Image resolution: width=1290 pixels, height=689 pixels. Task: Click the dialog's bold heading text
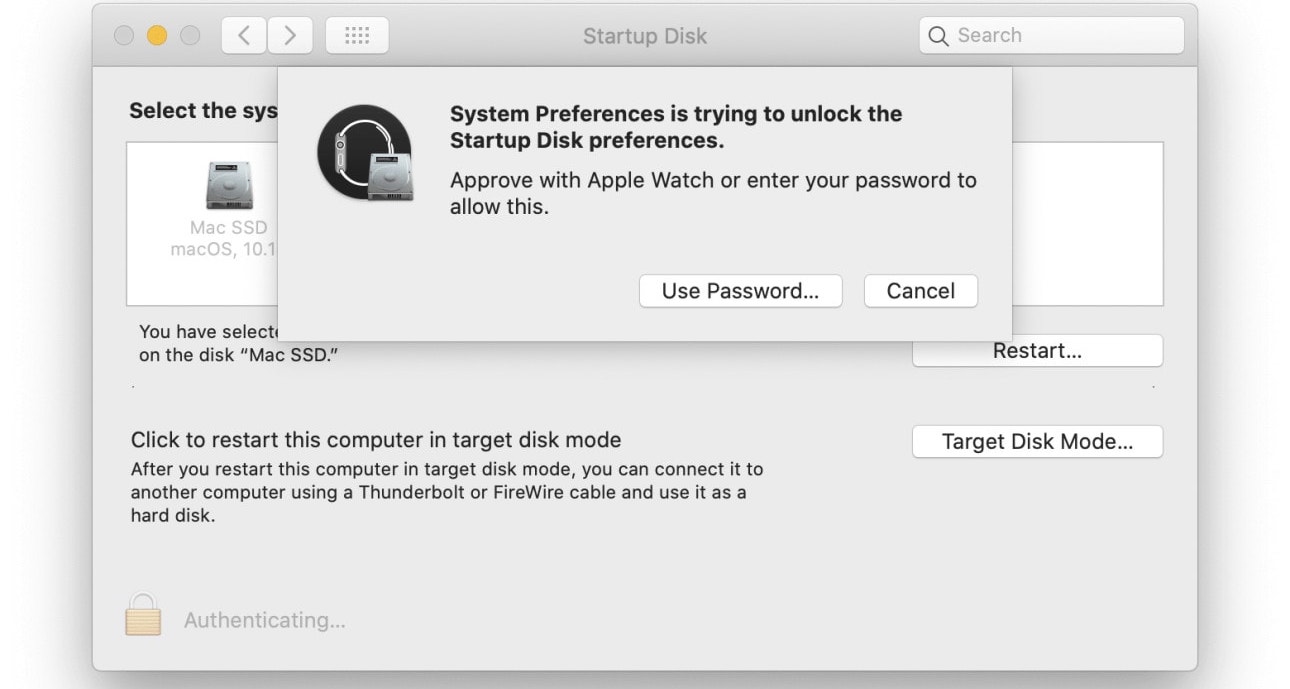click(676, 127)
